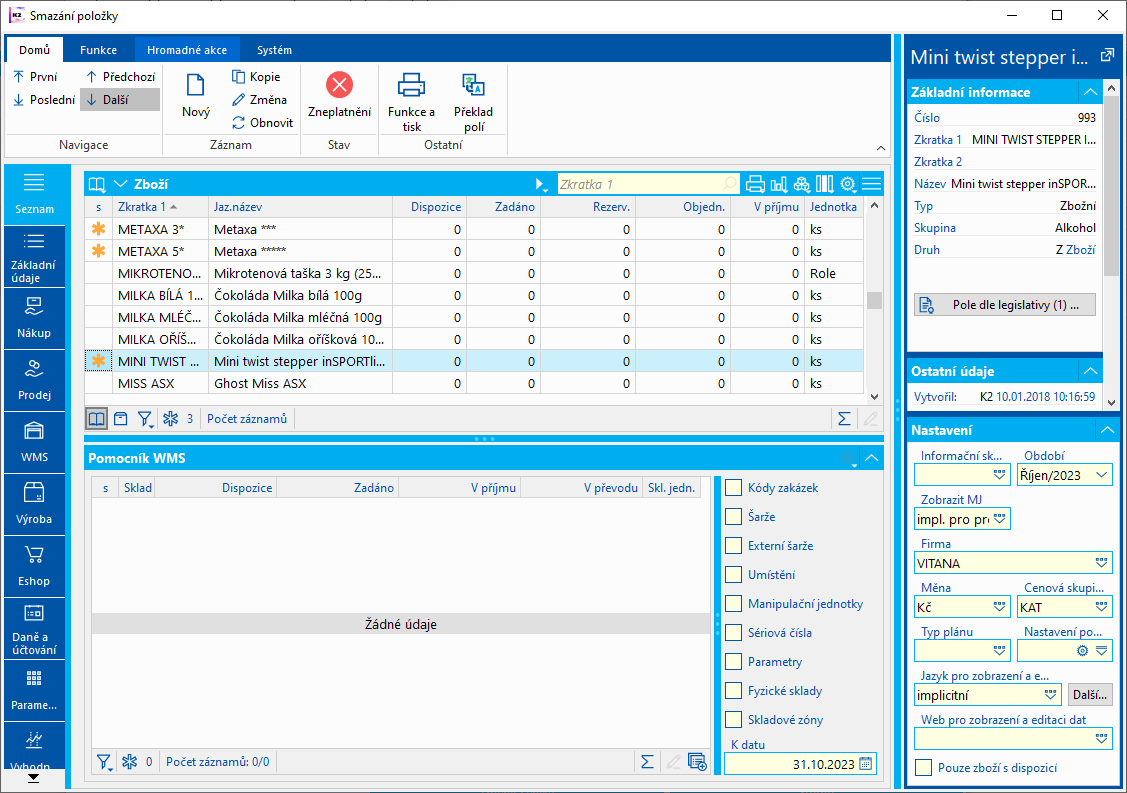Image resolution: width=1127 pixels, height=793 pixels.
Task: Click Pole dle legislativy (1) button
Action: click(x=1004, y=305)
